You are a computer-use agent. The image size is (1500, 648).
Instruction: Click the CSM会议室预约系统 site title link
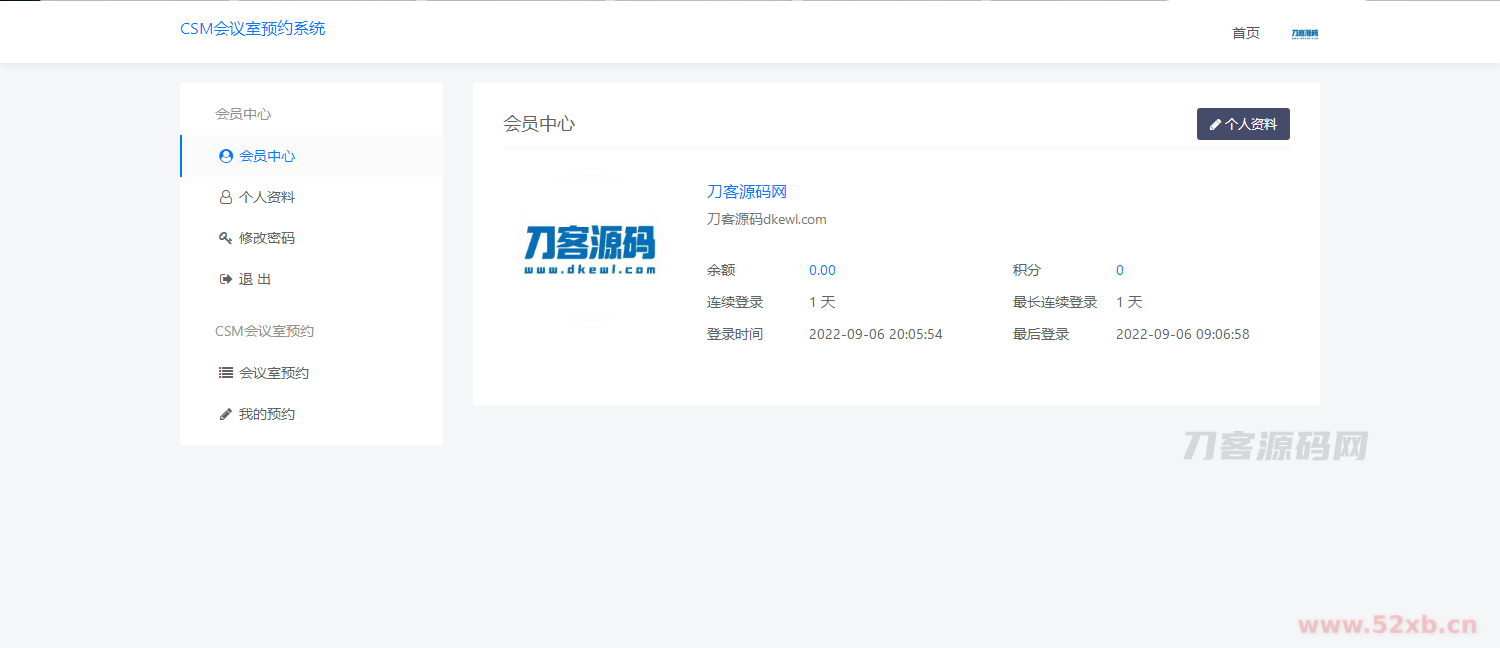click(x=252, y=29)
